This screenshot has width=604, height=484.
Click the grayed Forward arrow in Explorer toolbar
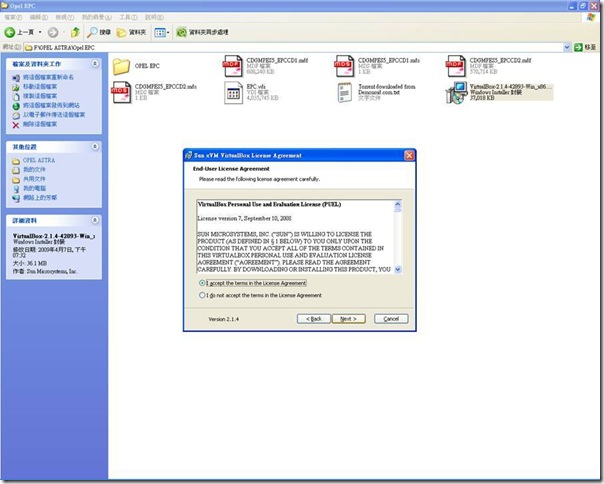(x=53, y=32)
